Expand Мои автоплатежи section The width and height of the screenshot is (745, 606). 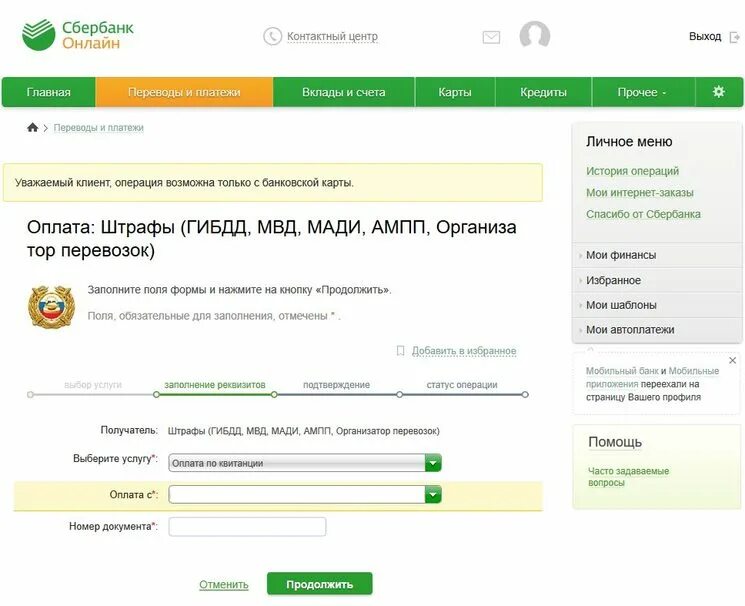[657, 330]
